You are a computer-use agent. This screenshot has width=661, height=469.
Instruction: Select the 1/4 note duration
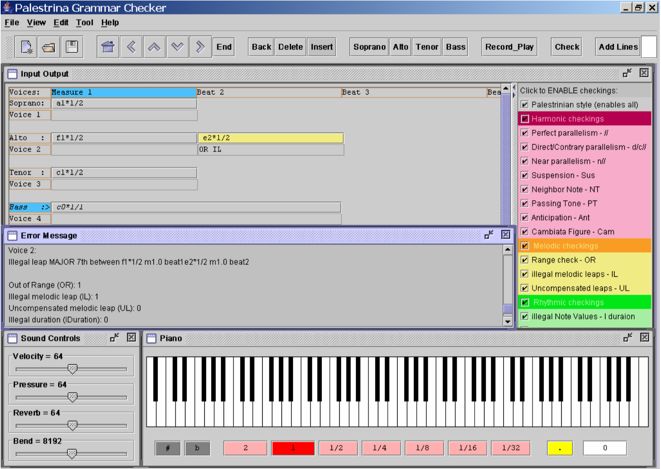(x=378, y=448)
